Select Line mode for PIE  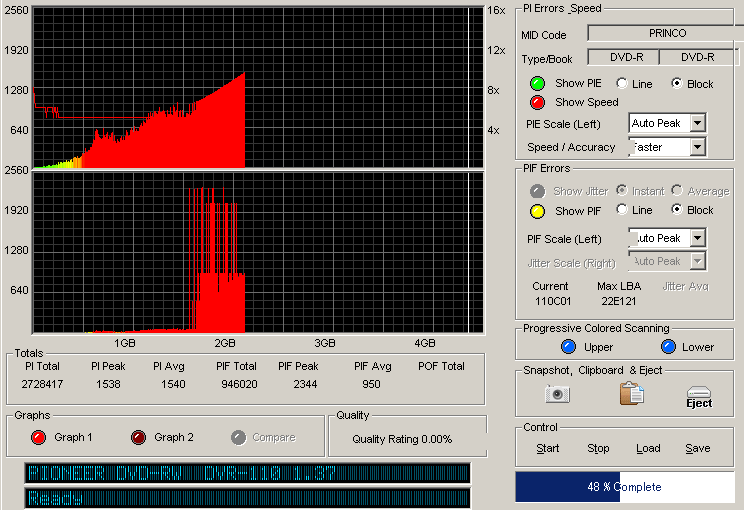point(622,83)
